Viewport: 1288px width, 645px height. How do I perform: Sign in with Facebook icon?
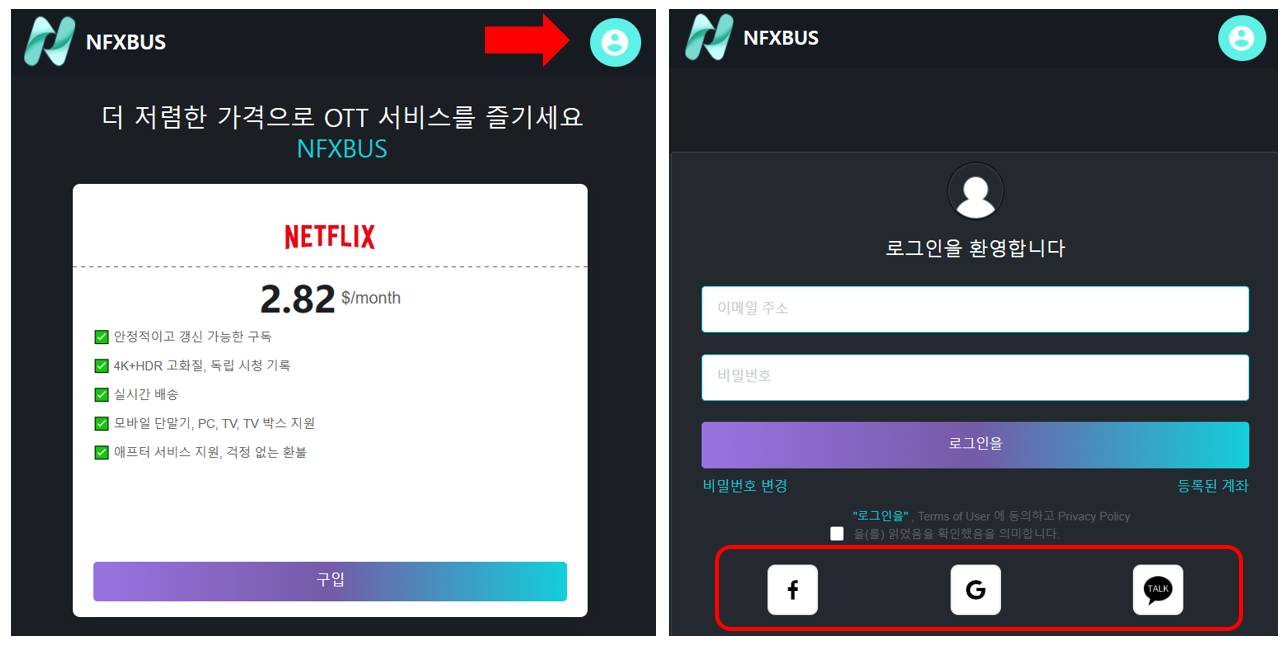[x=792, y=590]
